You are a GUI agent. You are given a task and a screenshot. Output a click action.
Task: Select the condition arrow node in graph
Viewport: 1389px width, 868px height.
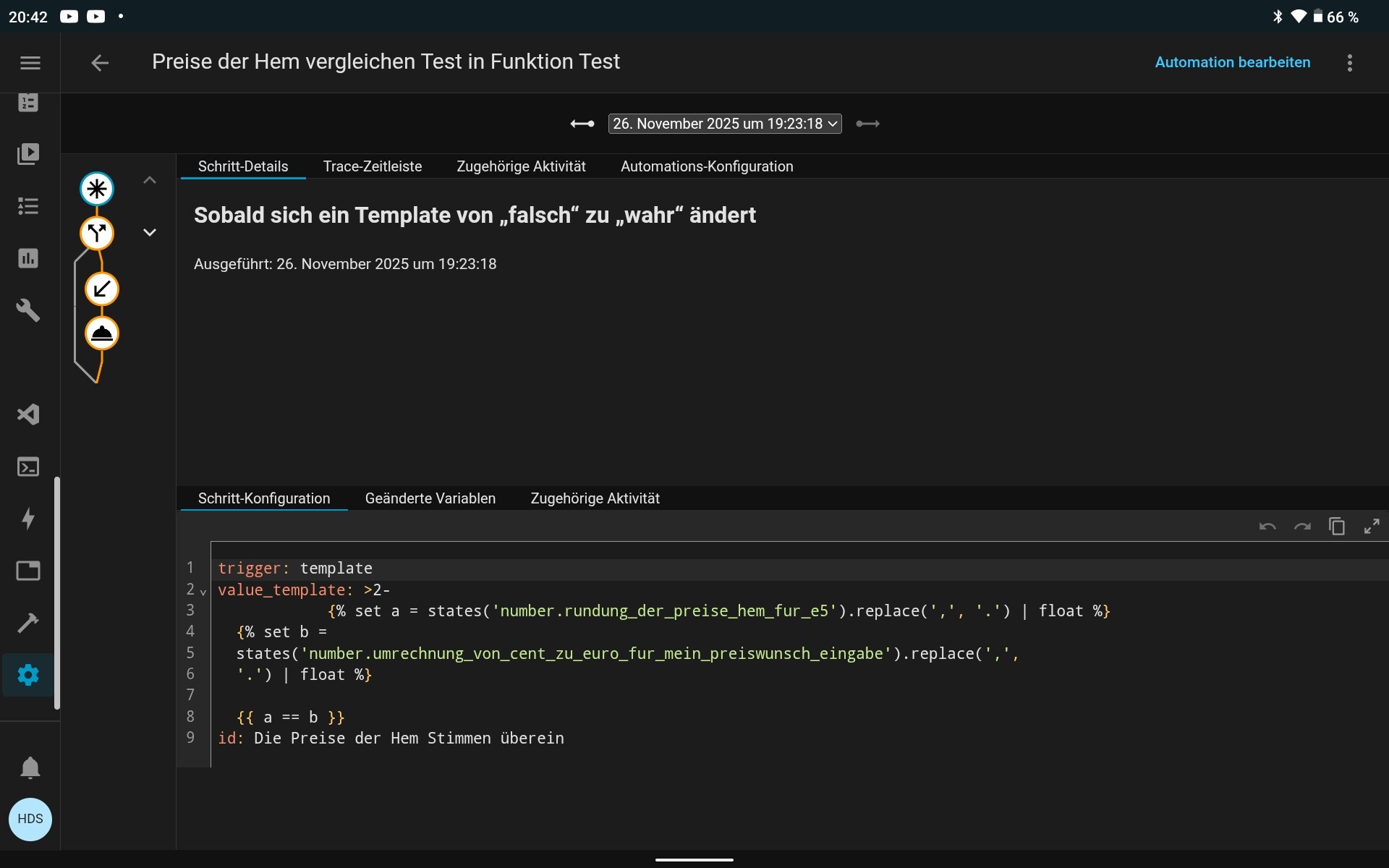102,289
